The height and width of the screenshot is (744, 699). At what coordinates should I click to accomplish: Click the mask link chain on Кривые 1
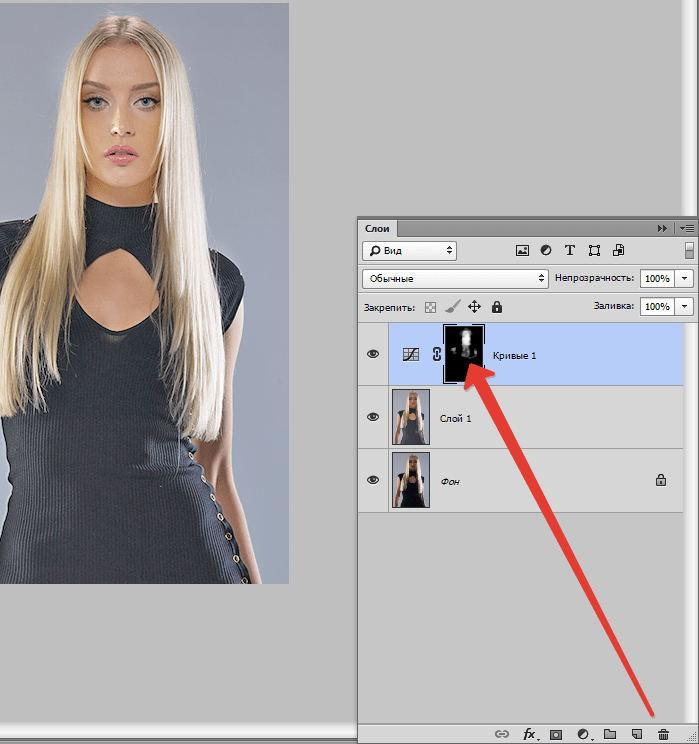click(x=437, y=354)
